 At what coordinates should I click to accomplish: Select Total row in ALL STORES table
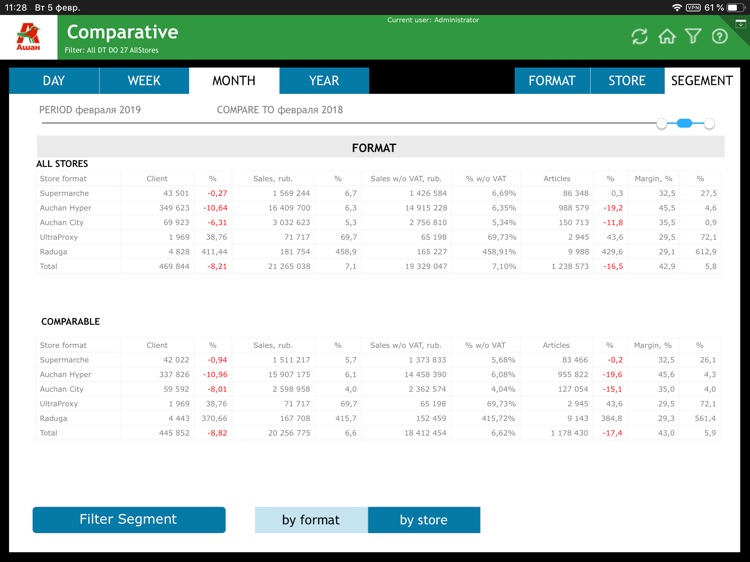(378, 266)
